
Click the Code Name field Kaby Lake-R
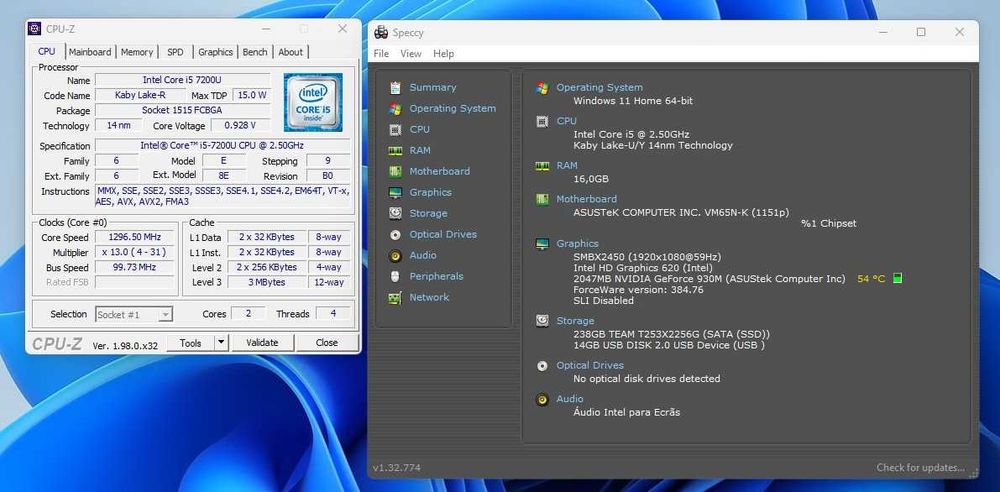pyautogui.click(x=140, y=95)
